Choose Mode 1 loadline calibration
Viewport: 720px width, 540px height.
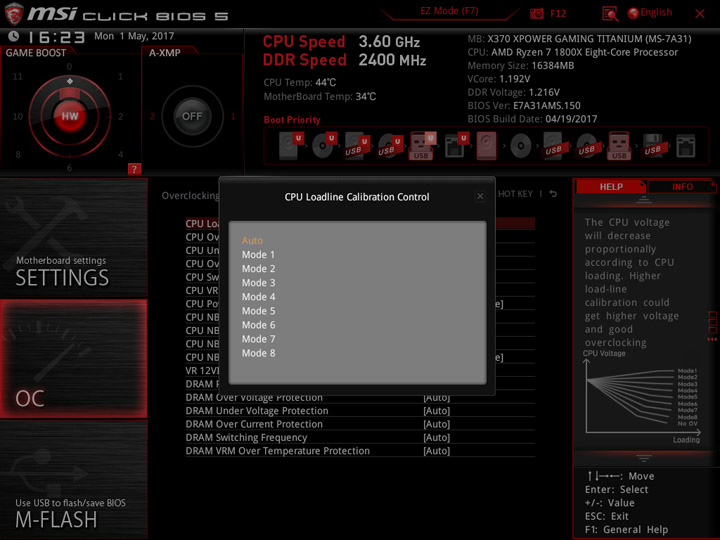tap(259, 254)
